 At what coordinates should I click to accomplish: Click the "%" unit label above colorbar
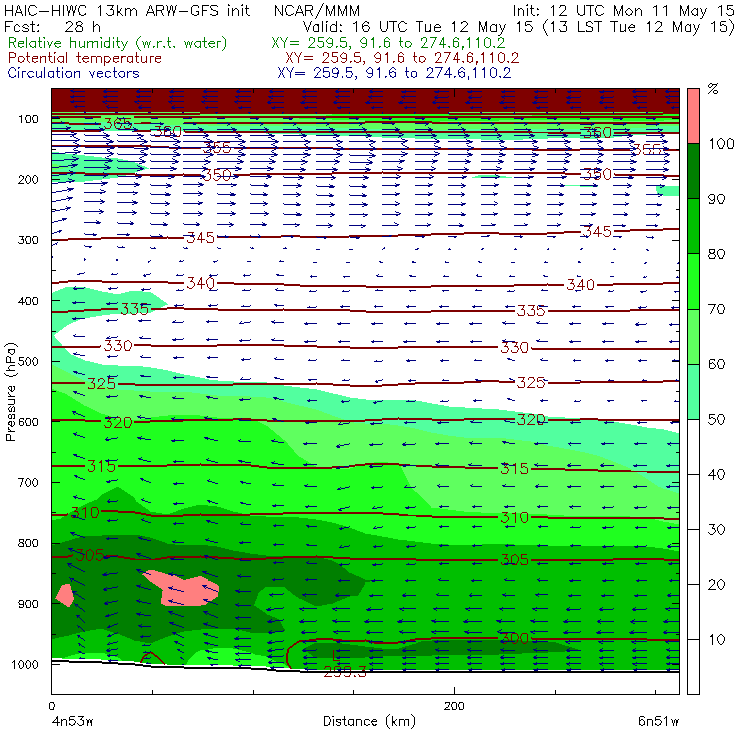(713, 88)
